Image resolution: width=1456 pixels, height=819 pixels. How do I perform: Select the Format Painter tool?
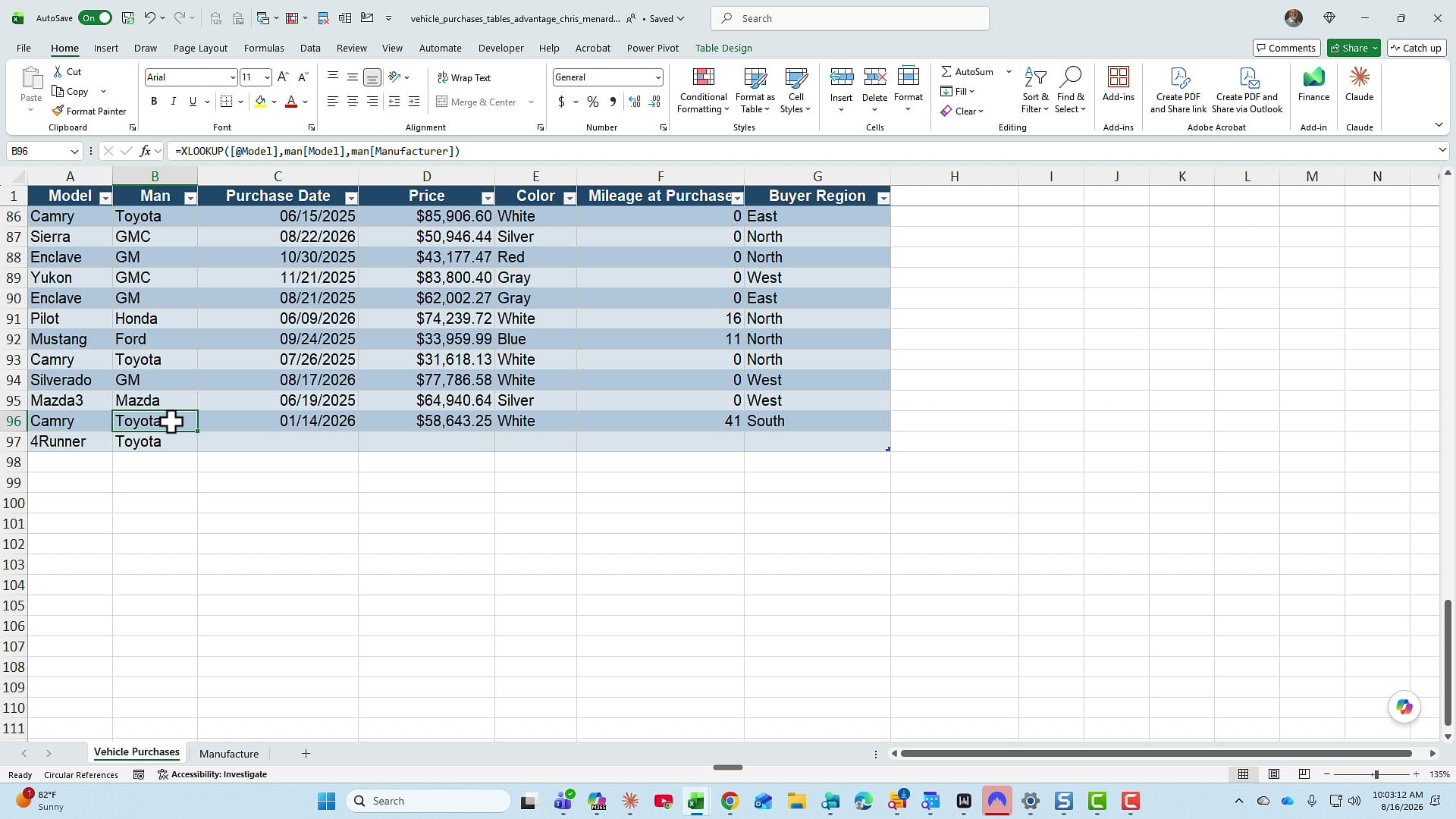point(89,111)
